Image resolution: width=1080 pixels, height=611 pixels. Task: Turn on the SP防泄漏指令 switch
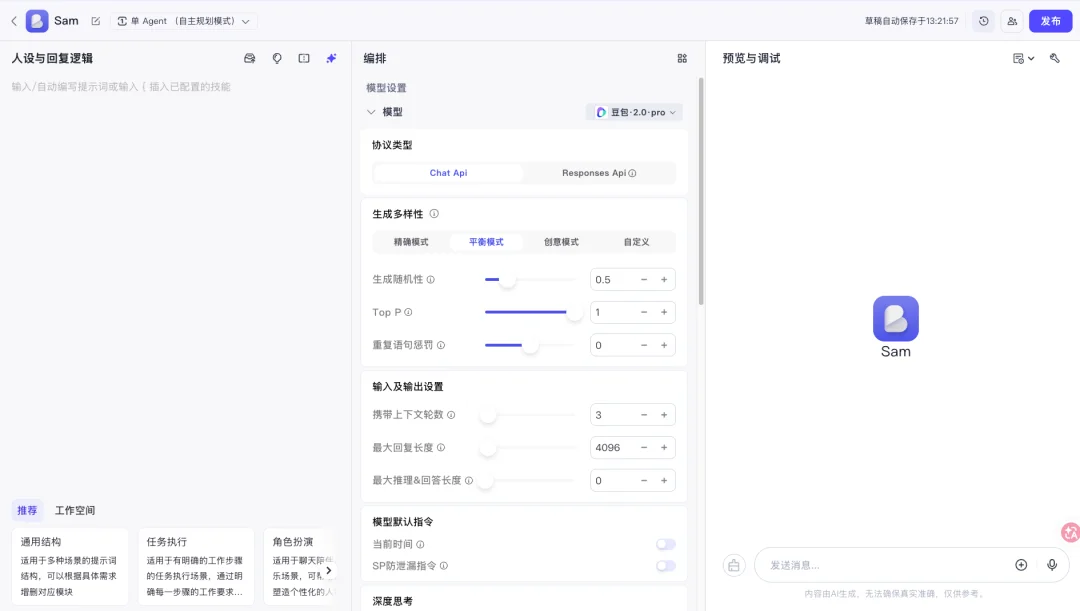[x=666, y=565]
